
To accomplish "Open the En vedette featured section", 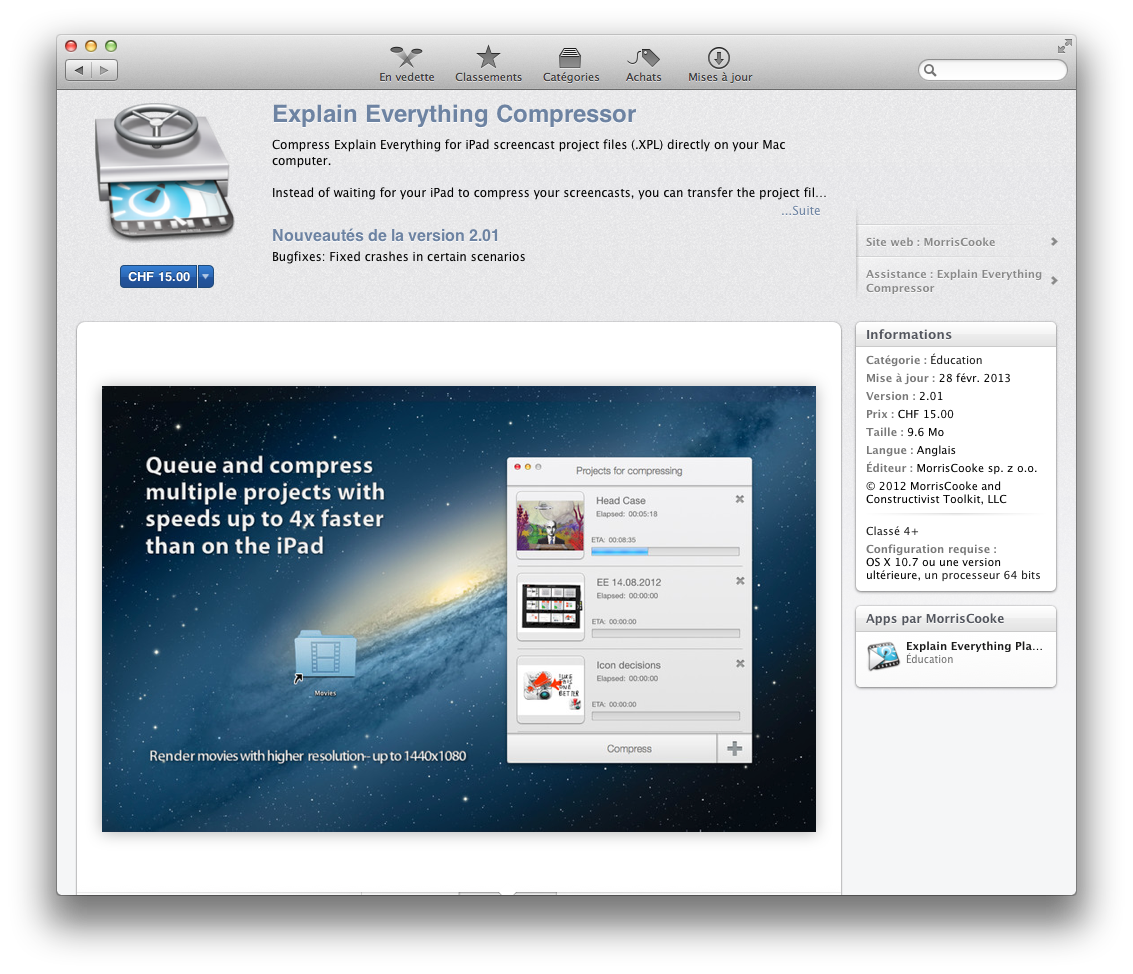I will 406,58.
